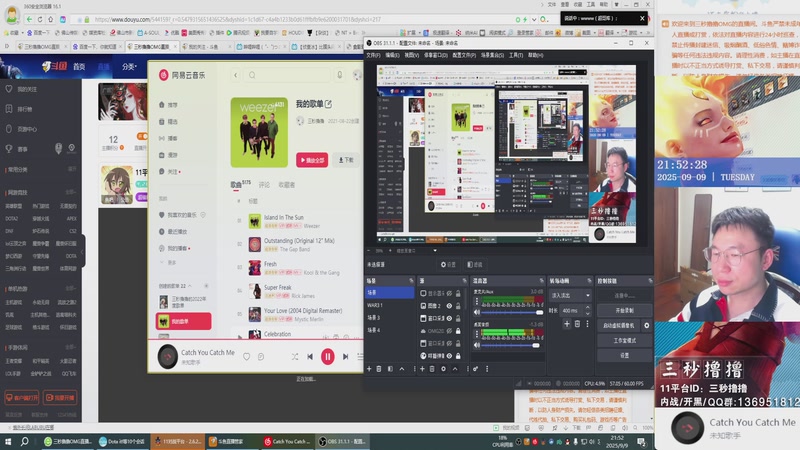Viewport: 800px width, 450px height.
Task: Skip to next track in NetEase player
Action: tap(345, 357)
